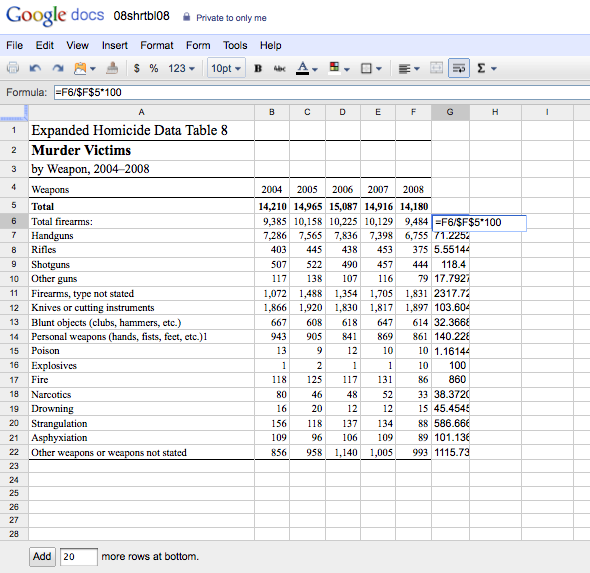Toggle the wrap text button
Viewport: 590px width, 573px height.
pos(459,68)
